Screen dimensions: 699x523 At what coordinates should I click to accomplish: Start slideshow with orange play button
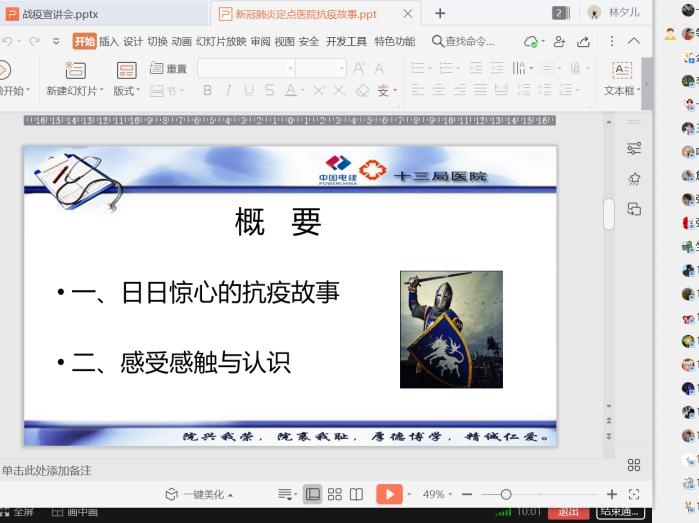388,494
